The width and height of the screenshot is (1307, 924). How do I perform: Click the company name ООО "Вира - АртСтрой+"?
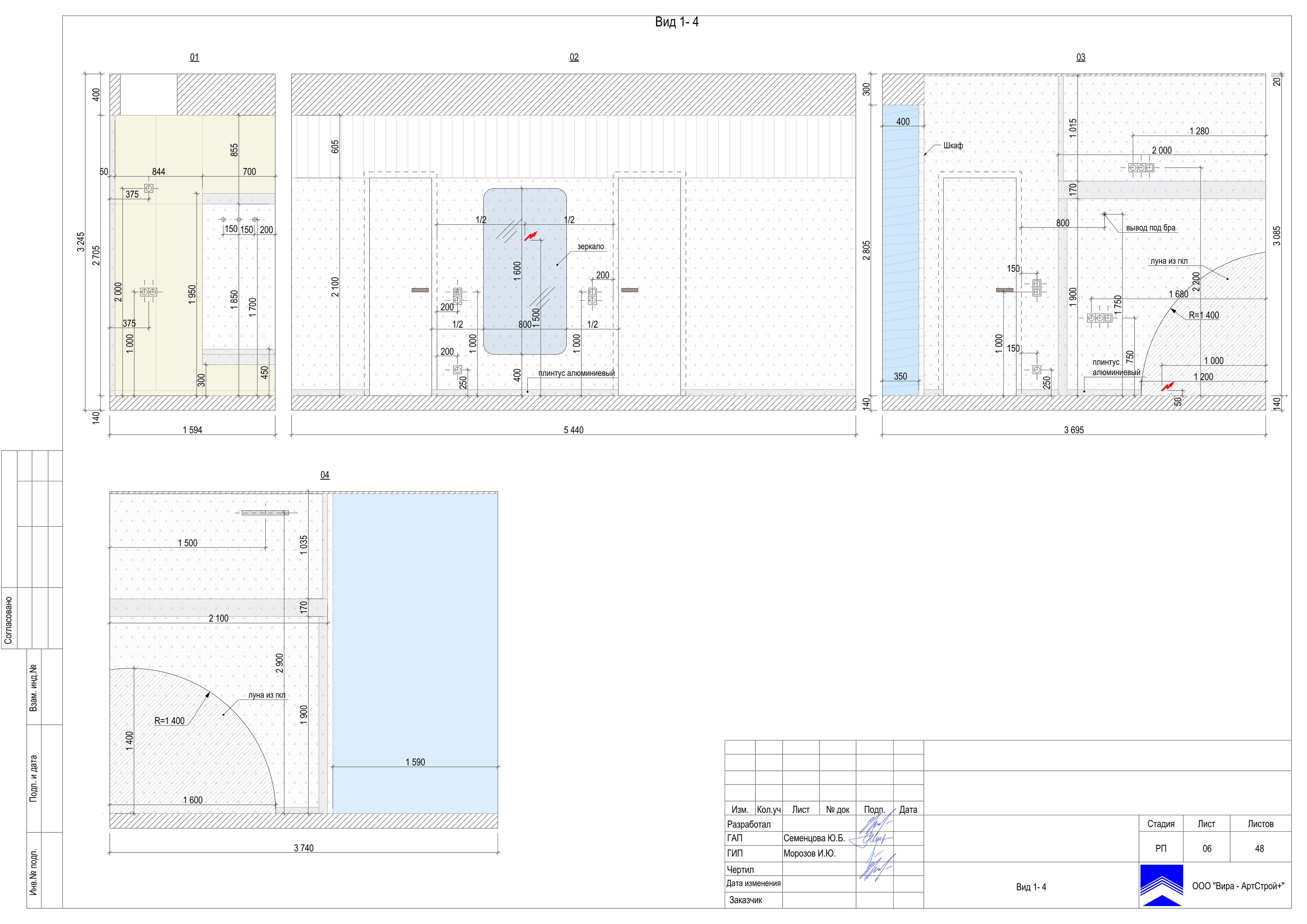1238,887
